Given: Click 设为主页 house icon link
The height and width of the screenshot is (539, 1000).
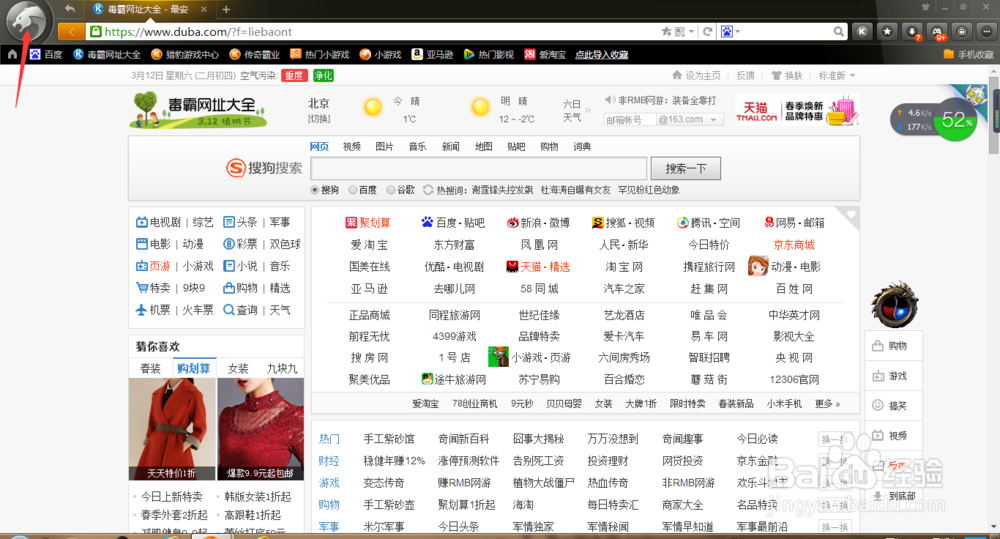Looking at the screenshot, I should pyautogui.click(x=696, y=75).
